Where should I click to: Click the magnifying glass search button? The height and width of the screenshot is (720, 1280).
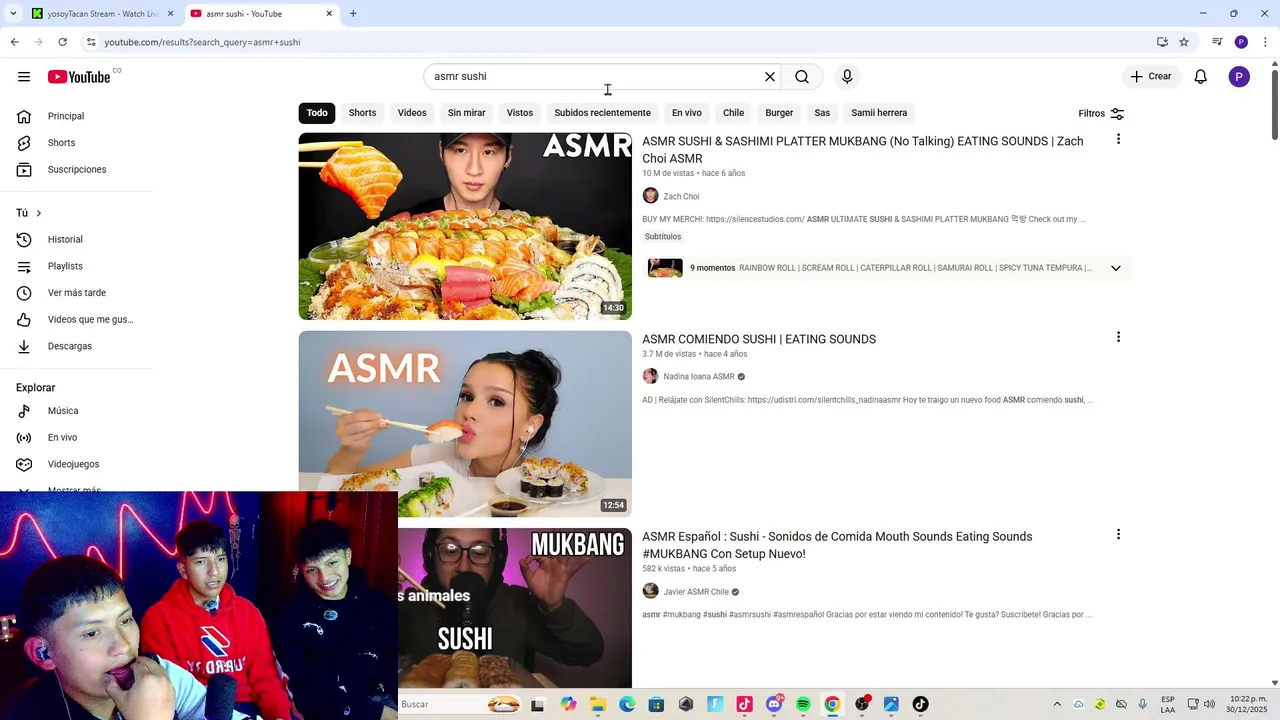802,77
